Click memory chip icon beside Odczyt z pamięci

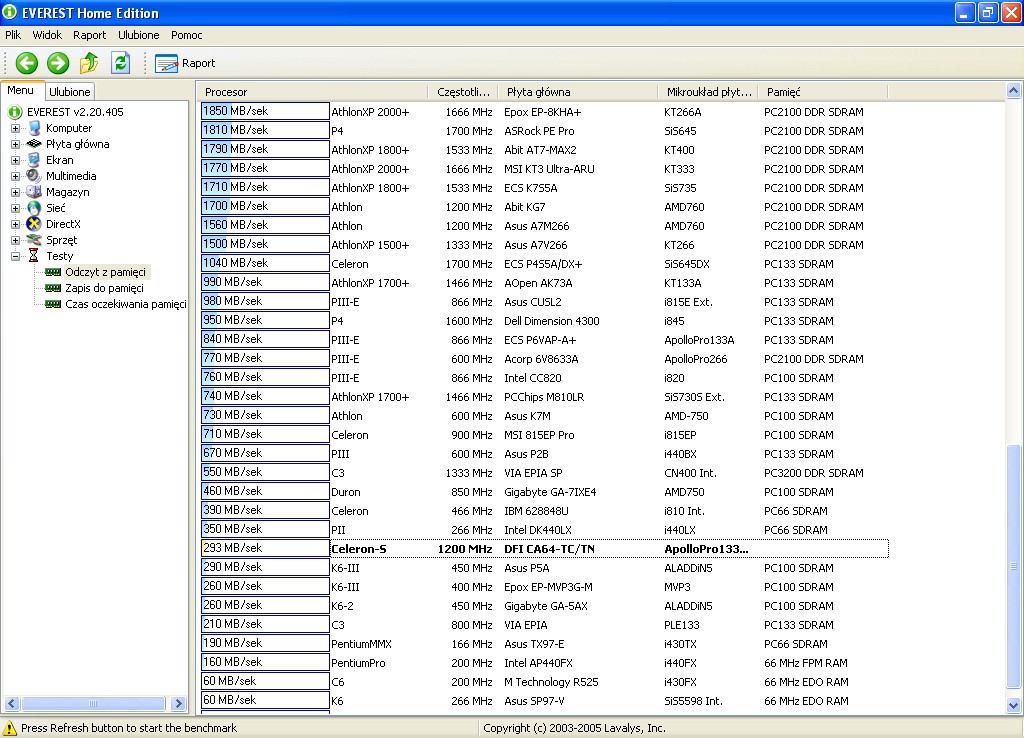(x=53, y=272)
